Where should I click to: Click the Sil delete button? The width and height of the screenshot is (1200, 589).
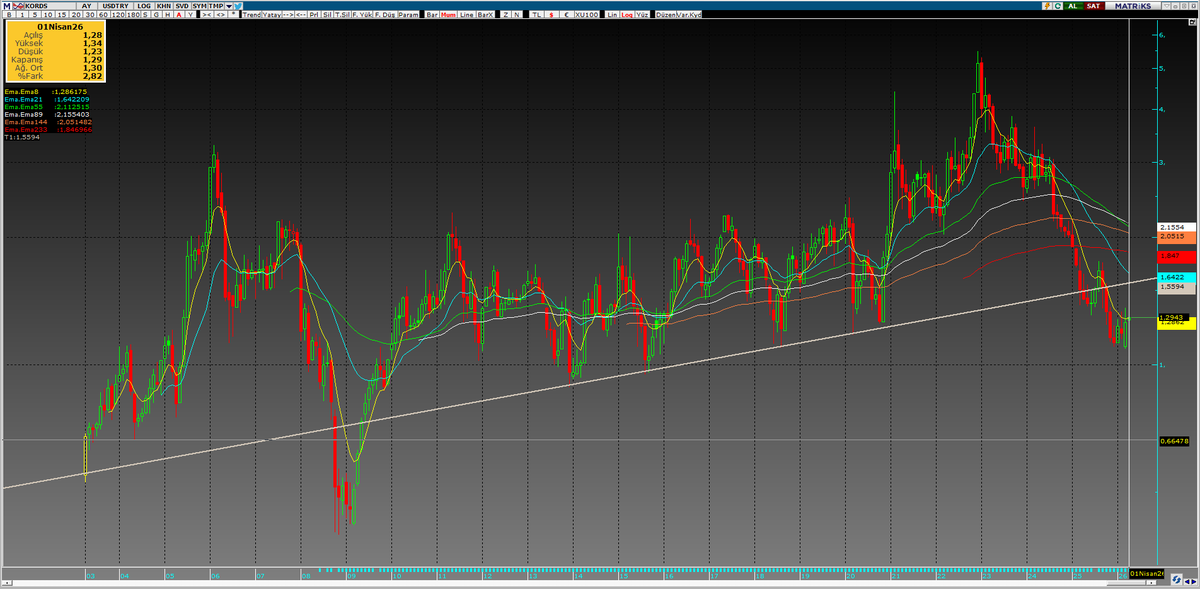327,15
